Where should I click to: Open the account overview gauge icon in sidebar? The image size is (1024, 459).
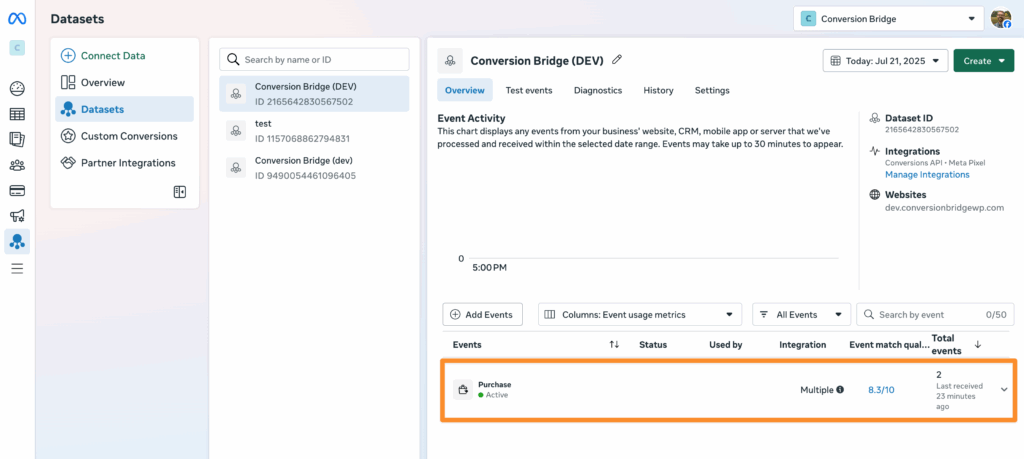[x=17, y=88]
